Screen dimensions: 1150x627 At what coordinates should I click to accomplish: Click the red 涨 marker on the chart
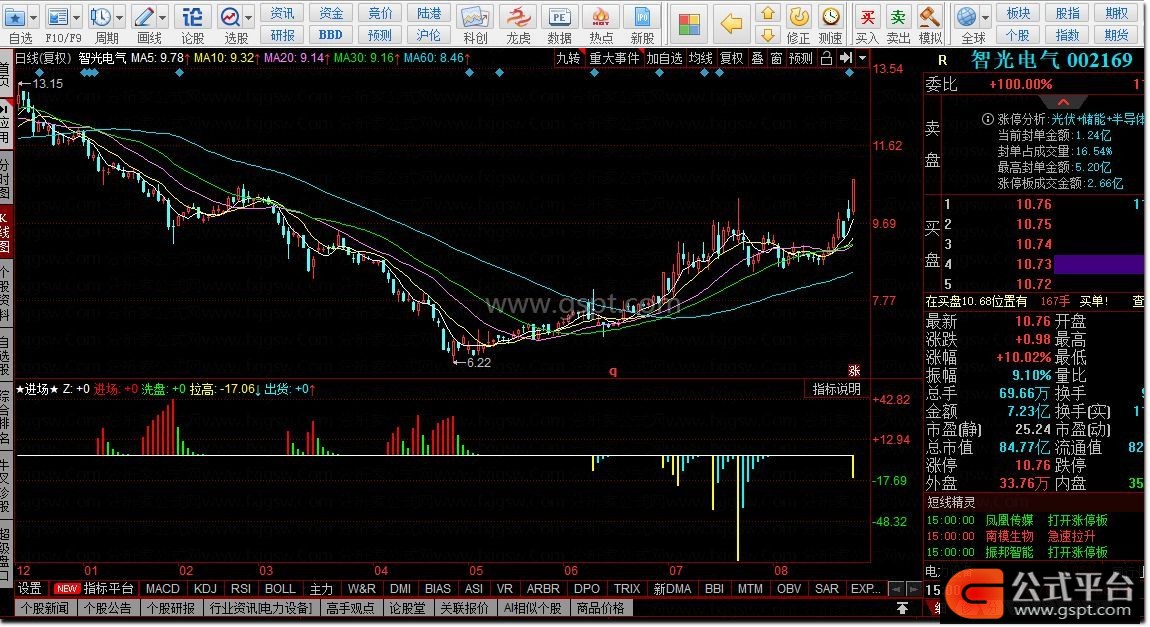pos(854,370)
